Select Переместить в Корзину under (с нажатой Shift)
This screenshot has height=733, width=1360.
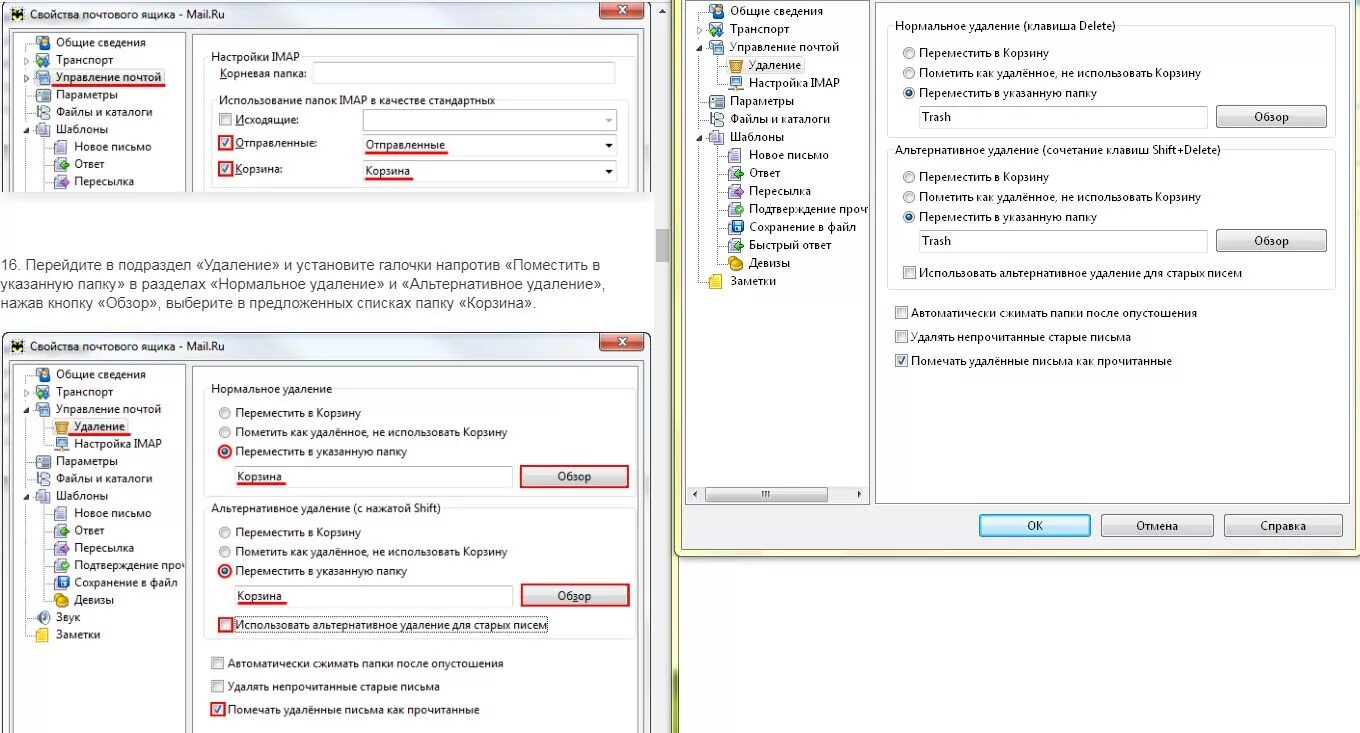click(225, 533)
